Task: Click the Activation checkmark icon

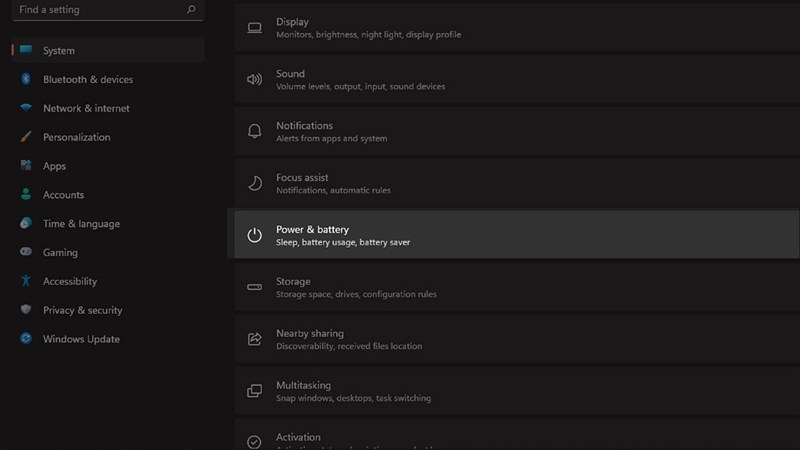Action: point(254,442)
